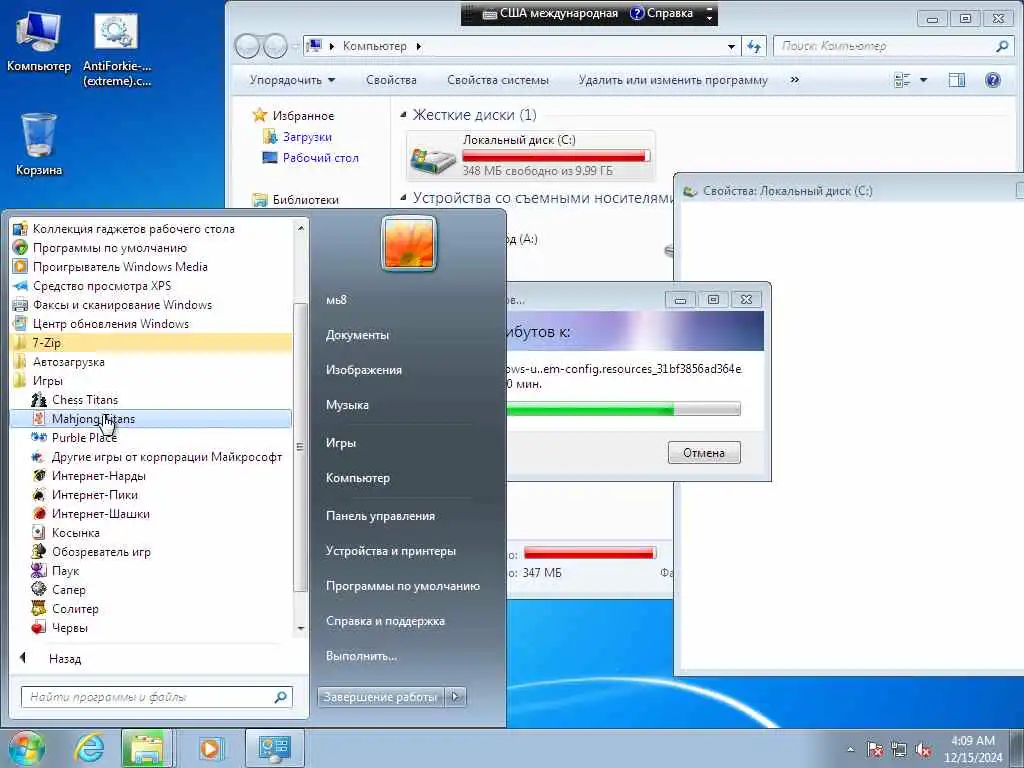The height and width of the screenshot is (768, 1024).
Task: Select Корзина desktop icon
Action: [x=39, y=145]
